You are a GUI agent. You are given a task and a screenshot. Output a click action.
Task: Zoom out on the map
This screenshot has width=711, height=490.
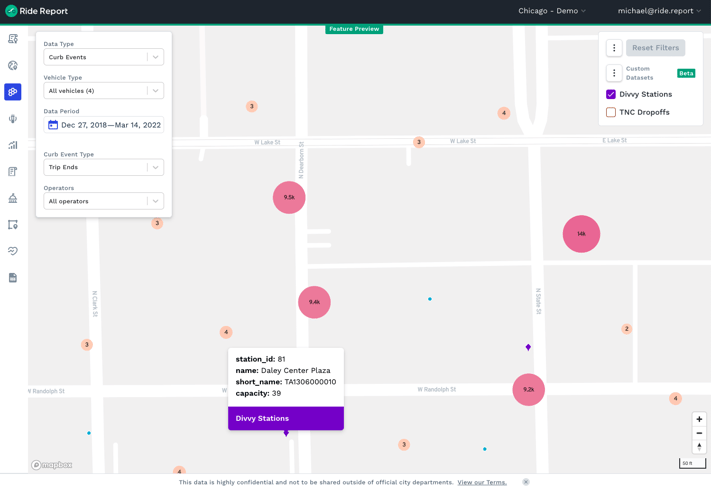click(699, 433)
